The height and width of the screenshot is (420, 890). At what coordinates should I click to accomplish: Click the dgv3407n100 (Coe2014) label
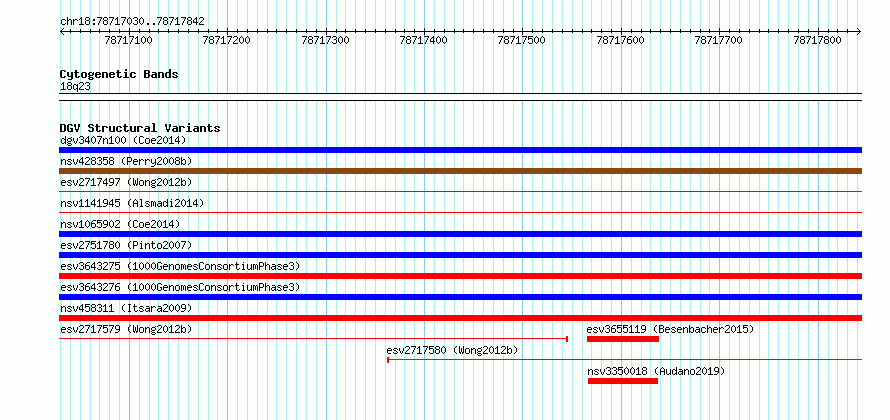click(123, 140)
